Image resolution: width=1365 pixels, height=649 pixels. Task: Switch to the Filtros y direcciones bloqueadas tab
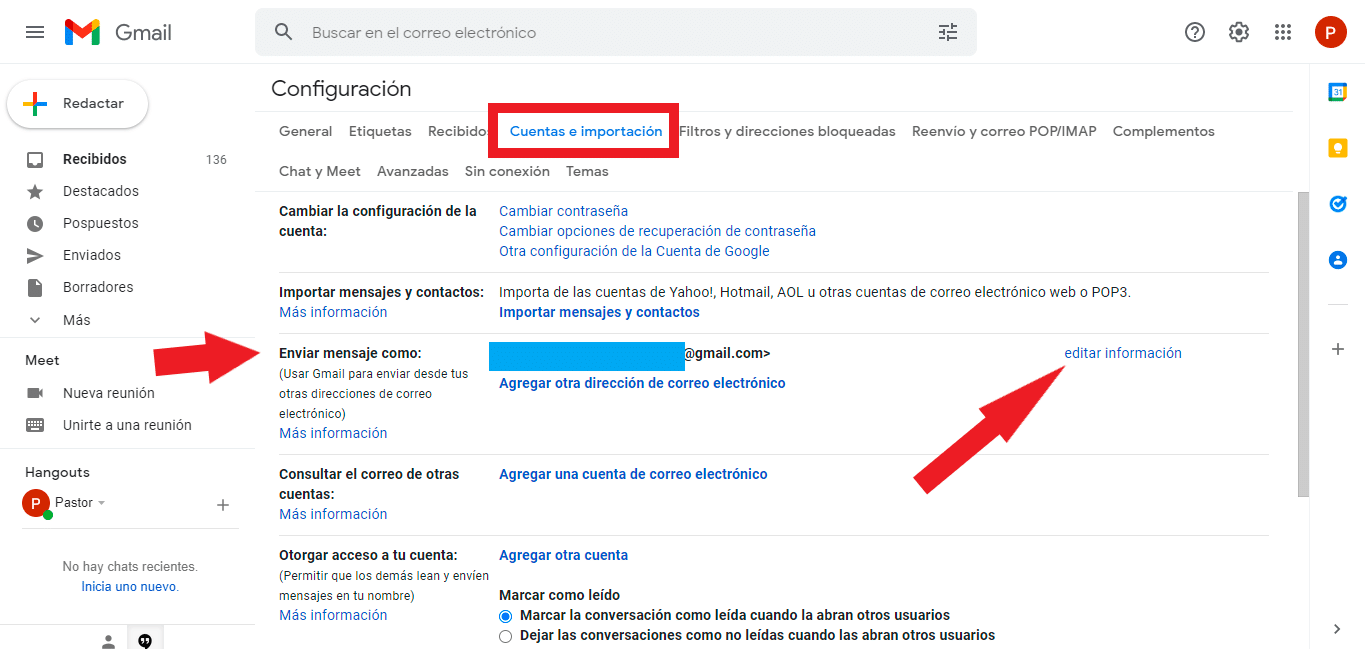790,131
